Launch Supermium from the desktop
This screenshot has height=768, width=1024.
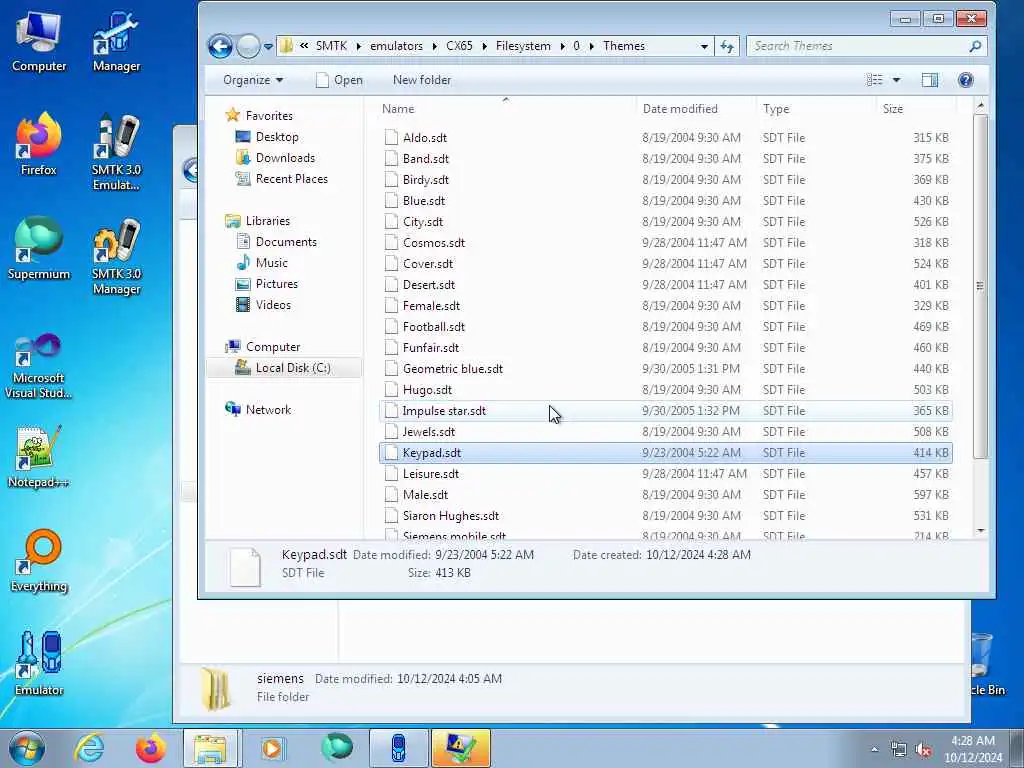point(39,249)
